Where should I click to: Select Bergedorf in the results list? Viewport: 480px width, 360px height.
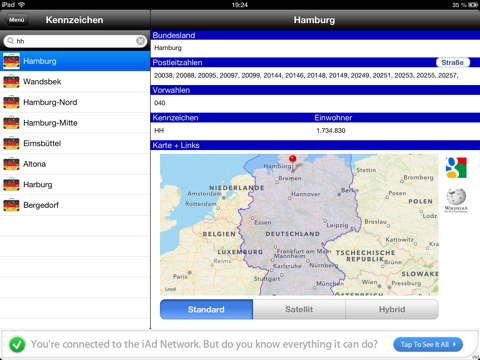75,205
